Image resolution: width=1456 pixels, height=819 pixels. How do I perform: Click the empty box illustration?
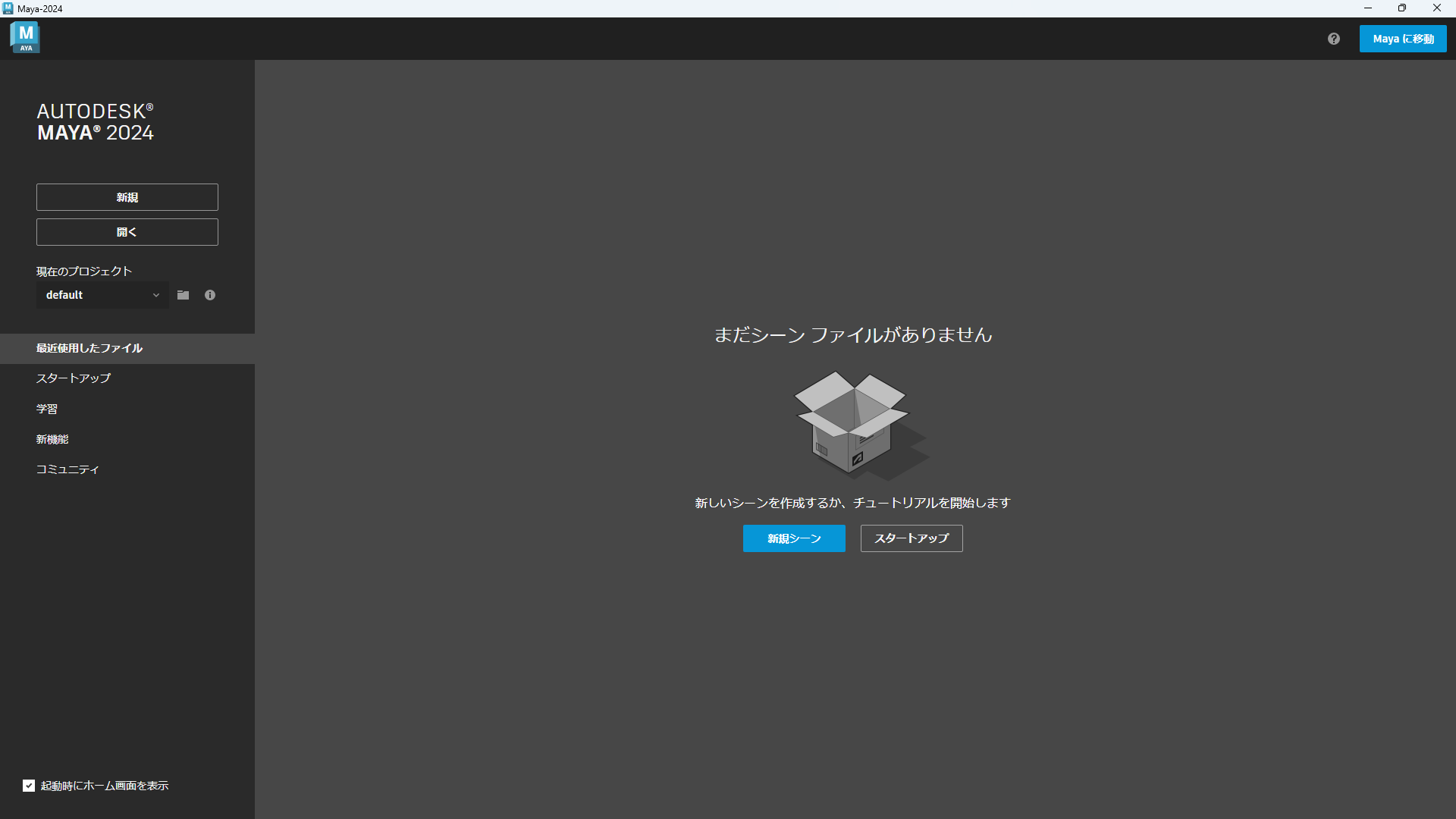852,423
